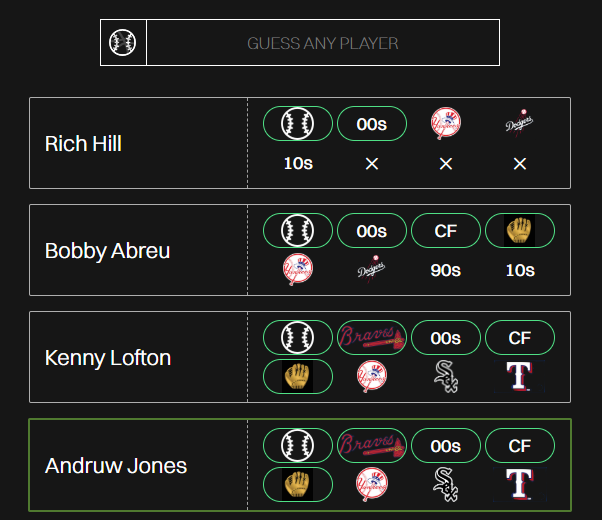Click the baseball icon beside the search box
Viewport: 602px width, 520px height.
coord(124,43)
